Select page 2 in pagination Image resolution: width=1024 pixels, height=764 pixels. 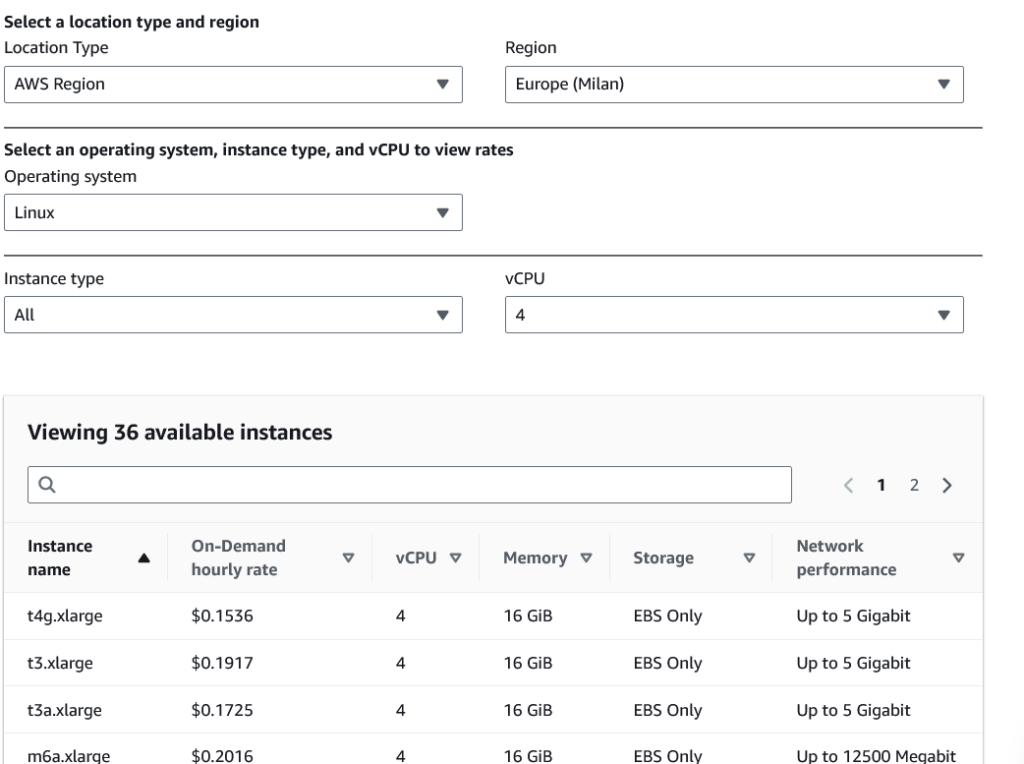coord(914,485)
